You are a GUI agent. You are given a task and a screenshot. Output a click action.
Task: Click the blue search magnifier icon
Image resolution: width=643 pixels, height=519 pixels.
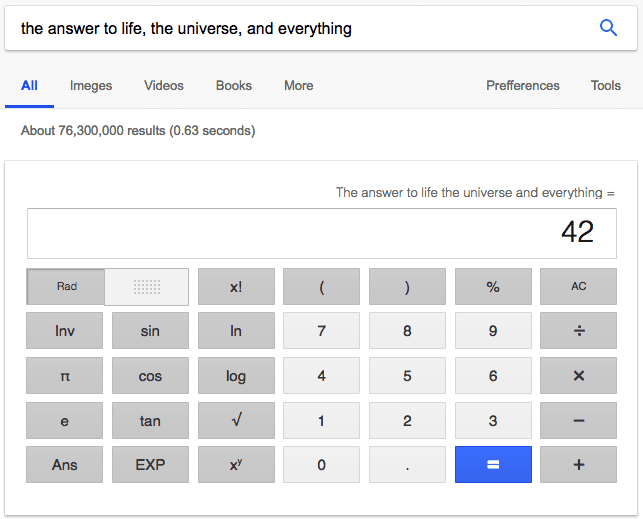click(x=608, y=28)
